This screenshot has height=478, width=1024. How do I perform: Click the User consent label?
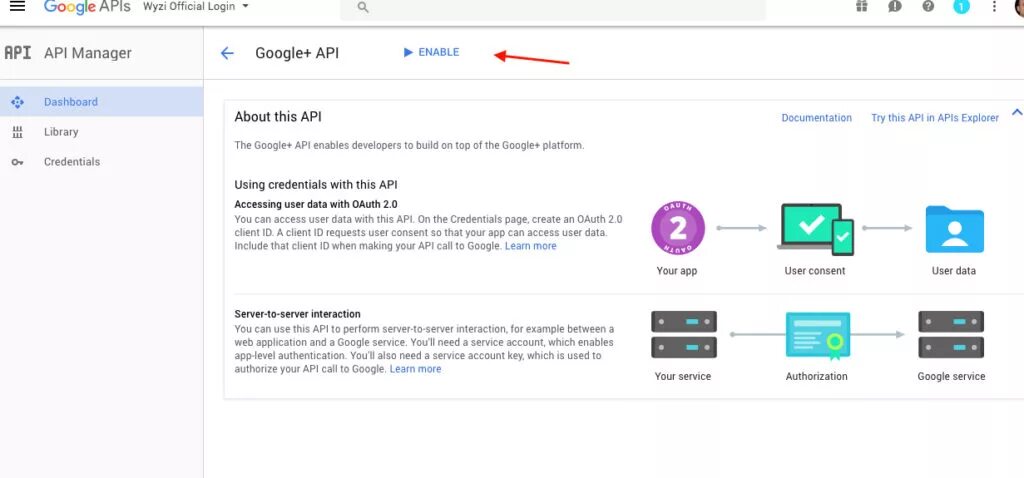(814, 270)
